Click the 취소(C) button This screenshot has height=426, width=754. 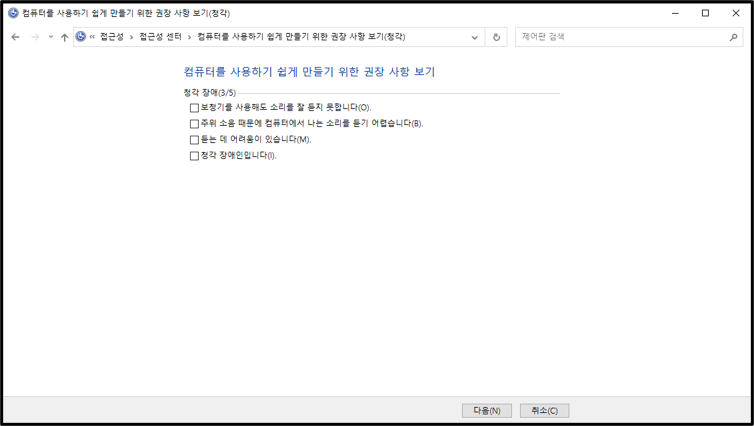(x=544, y=411)
